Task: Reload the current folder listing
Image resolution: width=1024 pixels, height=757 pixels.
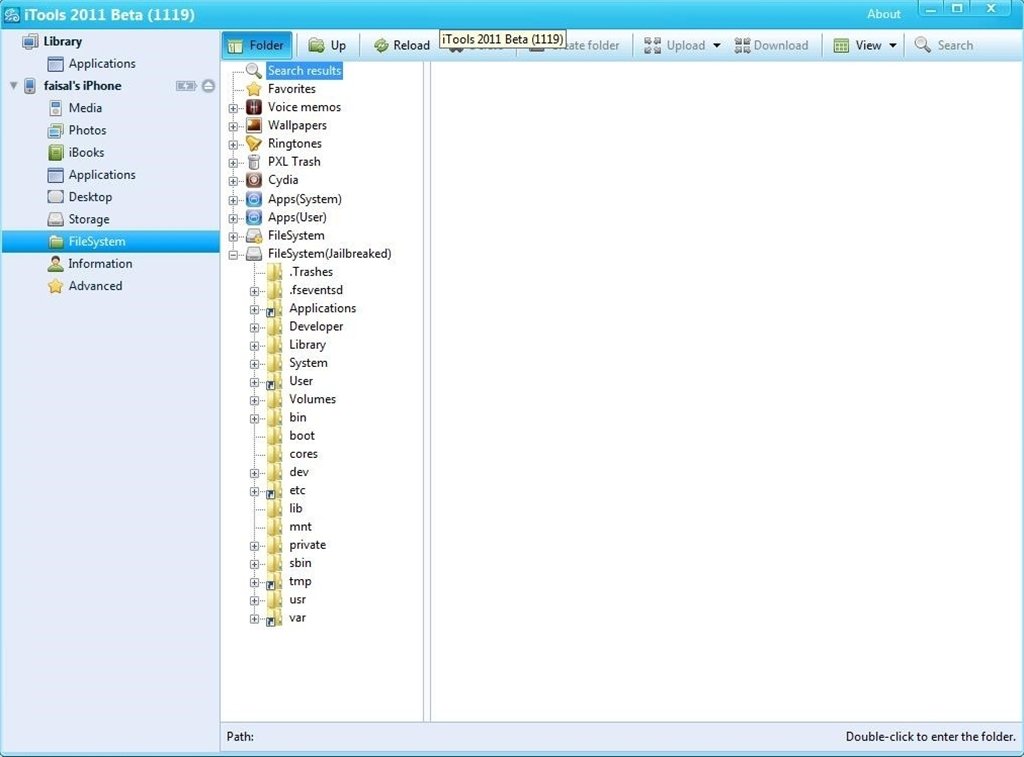Action: tap(402, 45)
